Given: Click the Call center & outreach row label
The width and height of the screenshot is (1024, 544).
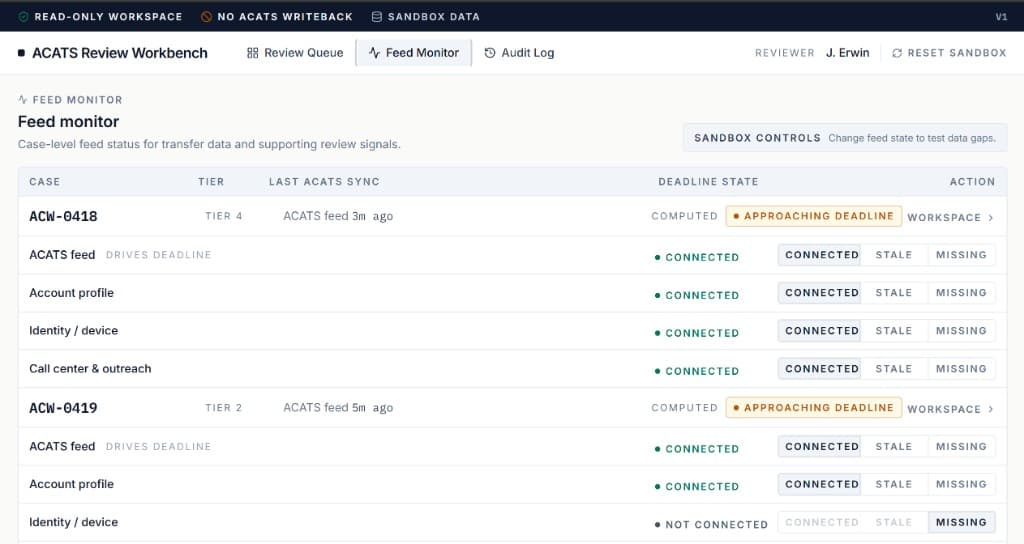Looking at the screenshot, I should pos(90,368).
